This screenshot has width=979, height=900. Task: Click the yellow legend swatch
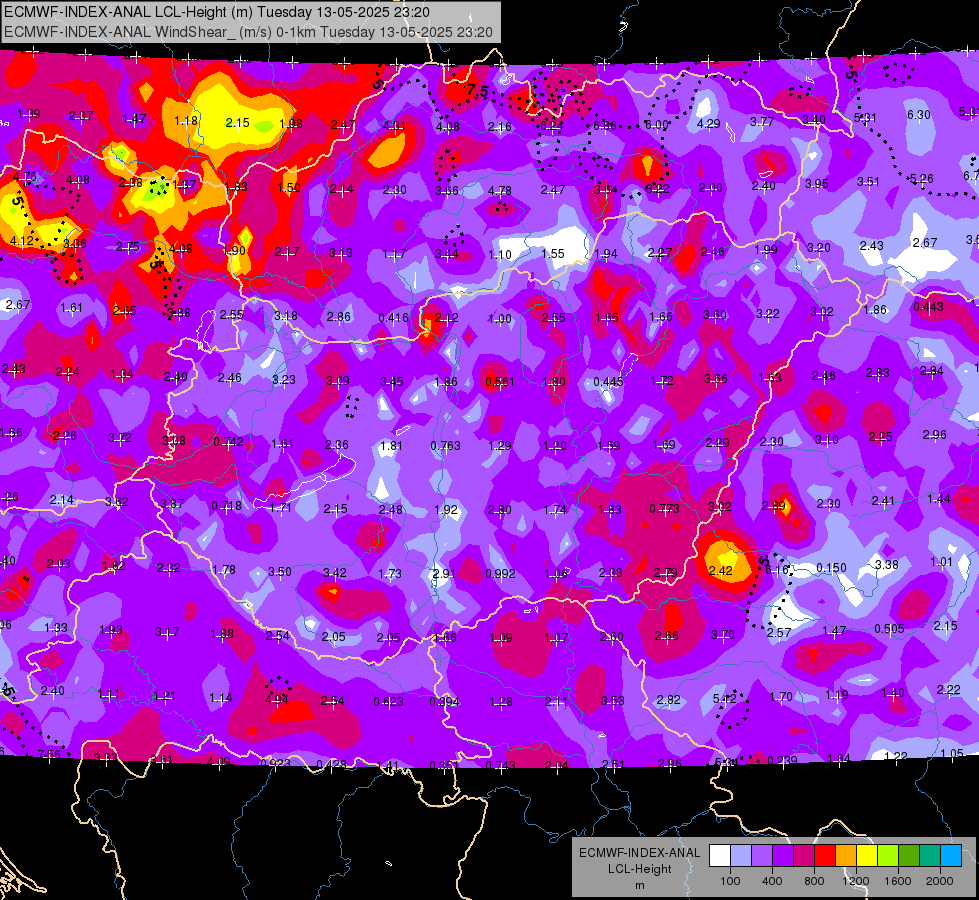point(867,856)
